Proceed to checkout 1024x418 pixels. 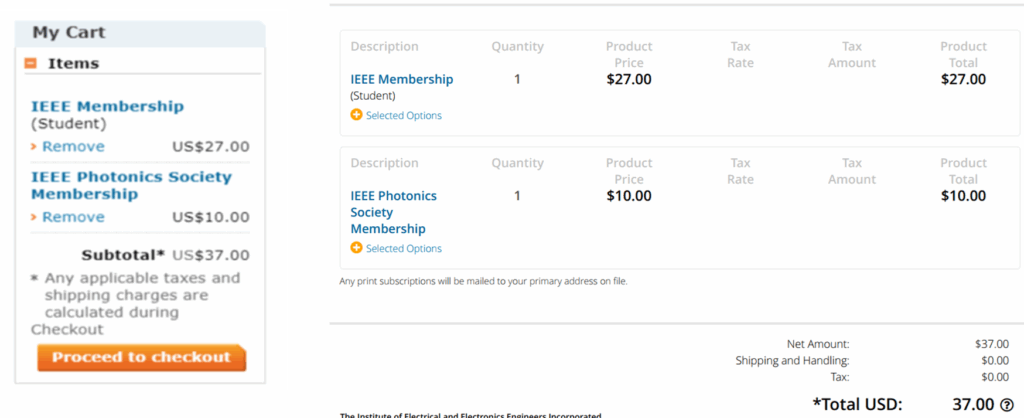tap(142, 357)
